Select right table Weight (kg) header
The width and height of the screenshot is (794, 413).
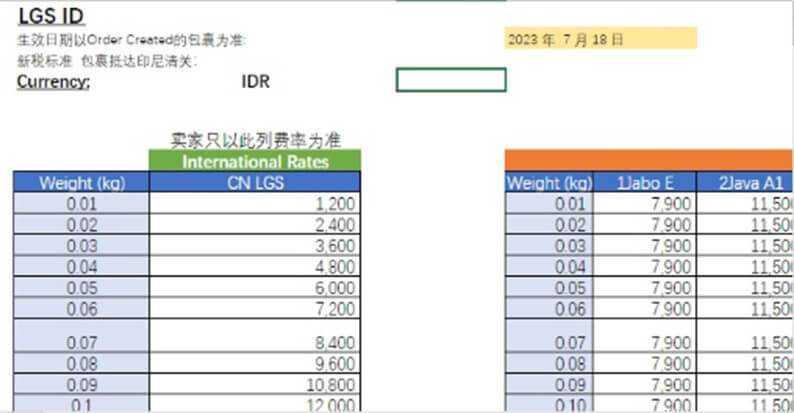[x=549, y=182]
